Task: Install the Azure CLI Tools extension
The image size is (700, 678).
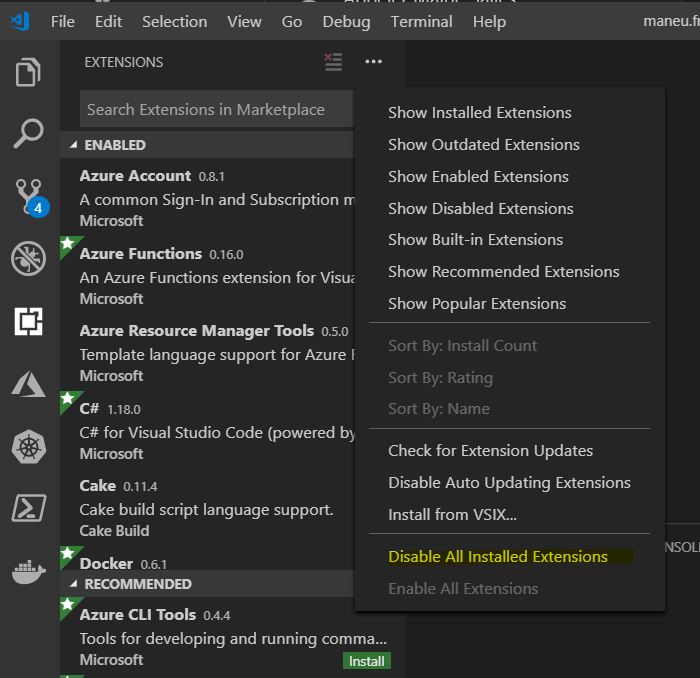Action: click(367, 661)
